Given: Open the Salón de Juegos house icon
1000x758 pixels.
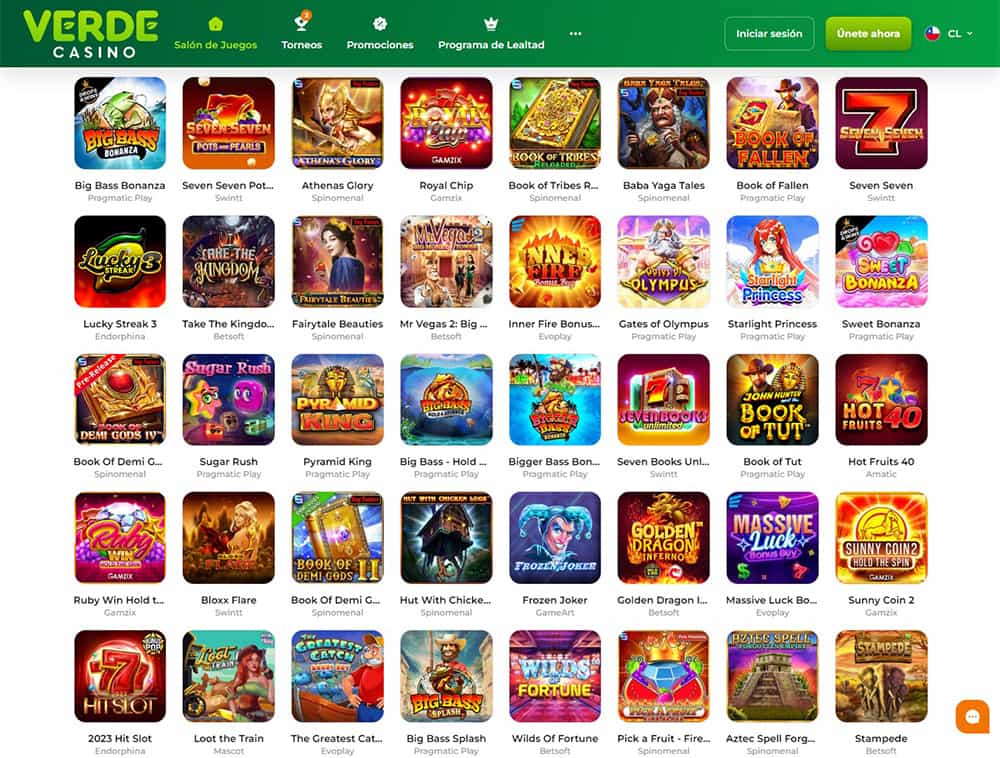Looking at the screenshot, I should click(x=216, y=24).
